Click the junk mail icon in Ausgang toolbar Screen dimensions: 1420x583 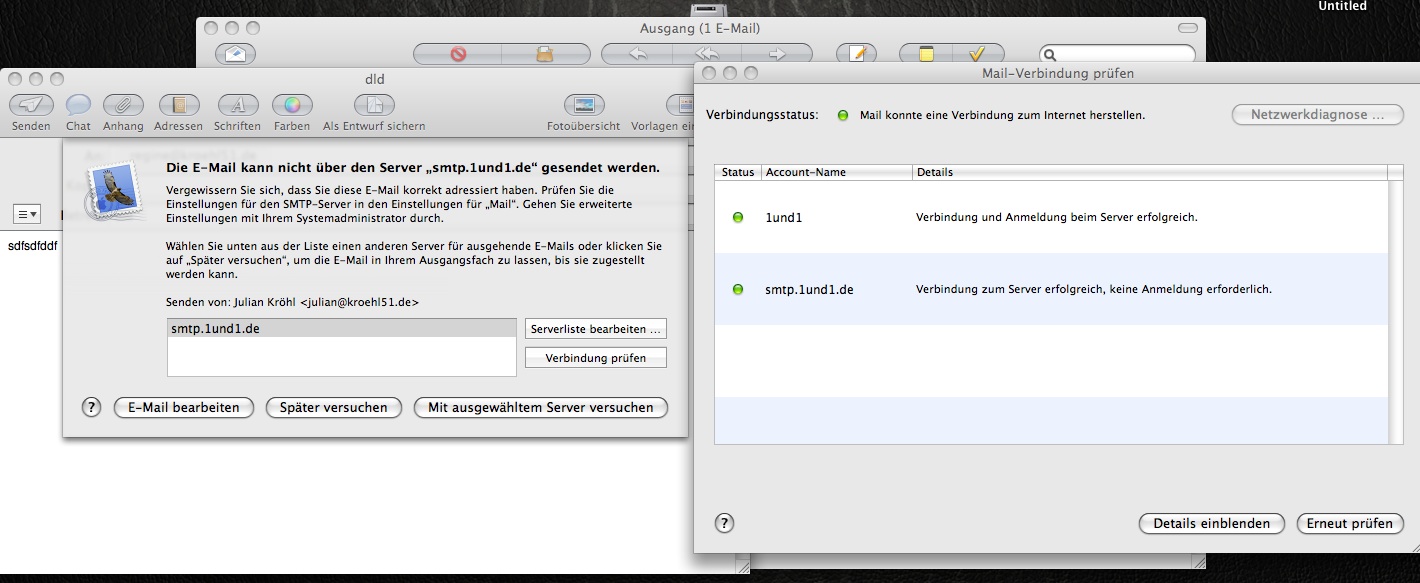click(545, 54)
